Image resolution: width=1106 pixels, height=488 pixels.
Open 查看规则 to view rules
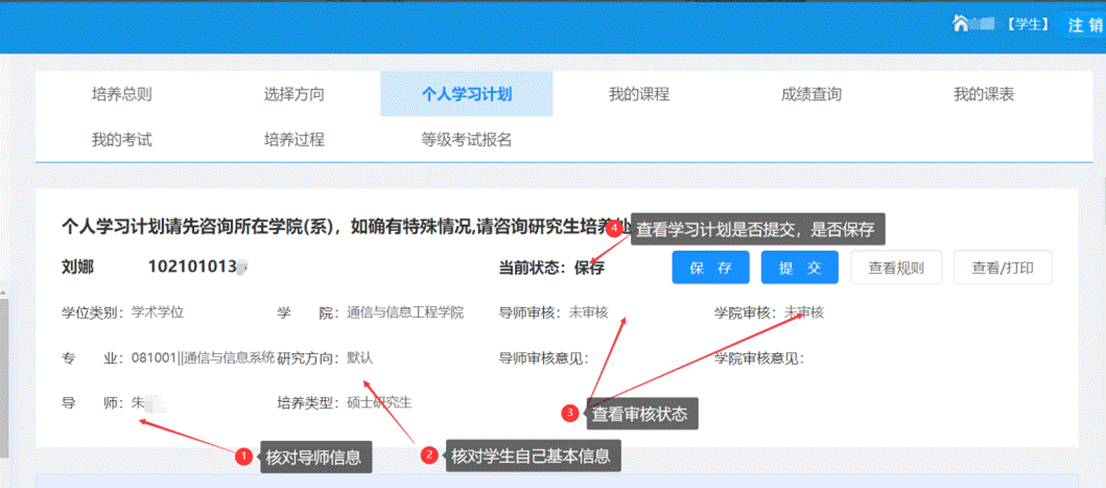coord(896,268)
